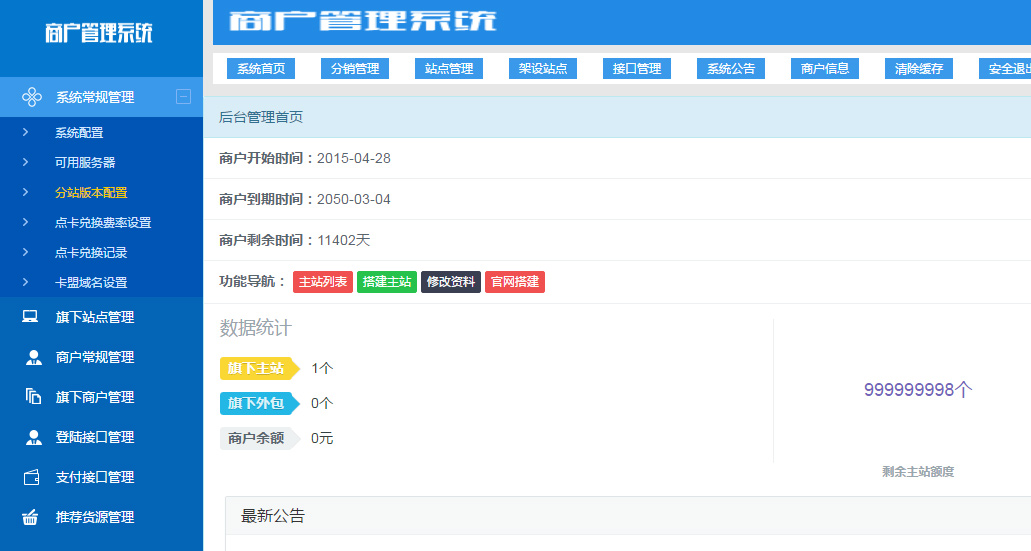Click the dark 修改资料 button
Screen dimensions: 1031x551
451,282
